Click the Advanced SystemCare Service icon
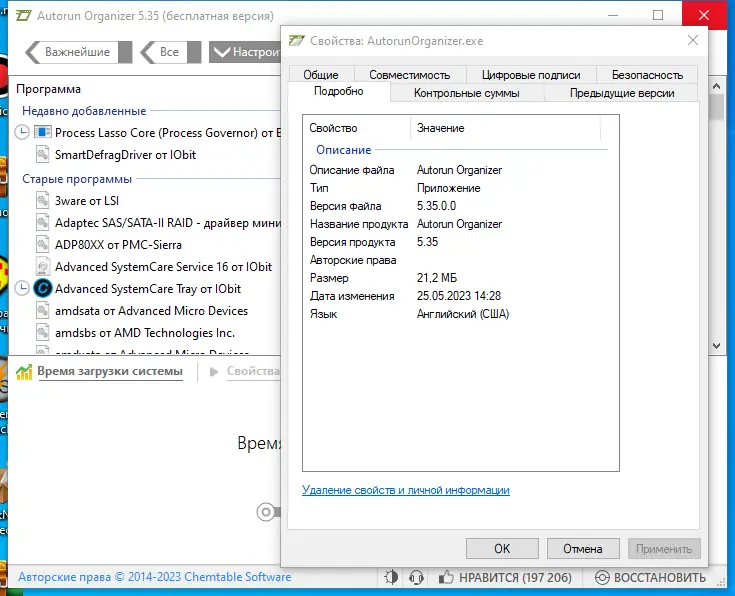The height and width of the screenshot is (596, 735). pos(43,267)
